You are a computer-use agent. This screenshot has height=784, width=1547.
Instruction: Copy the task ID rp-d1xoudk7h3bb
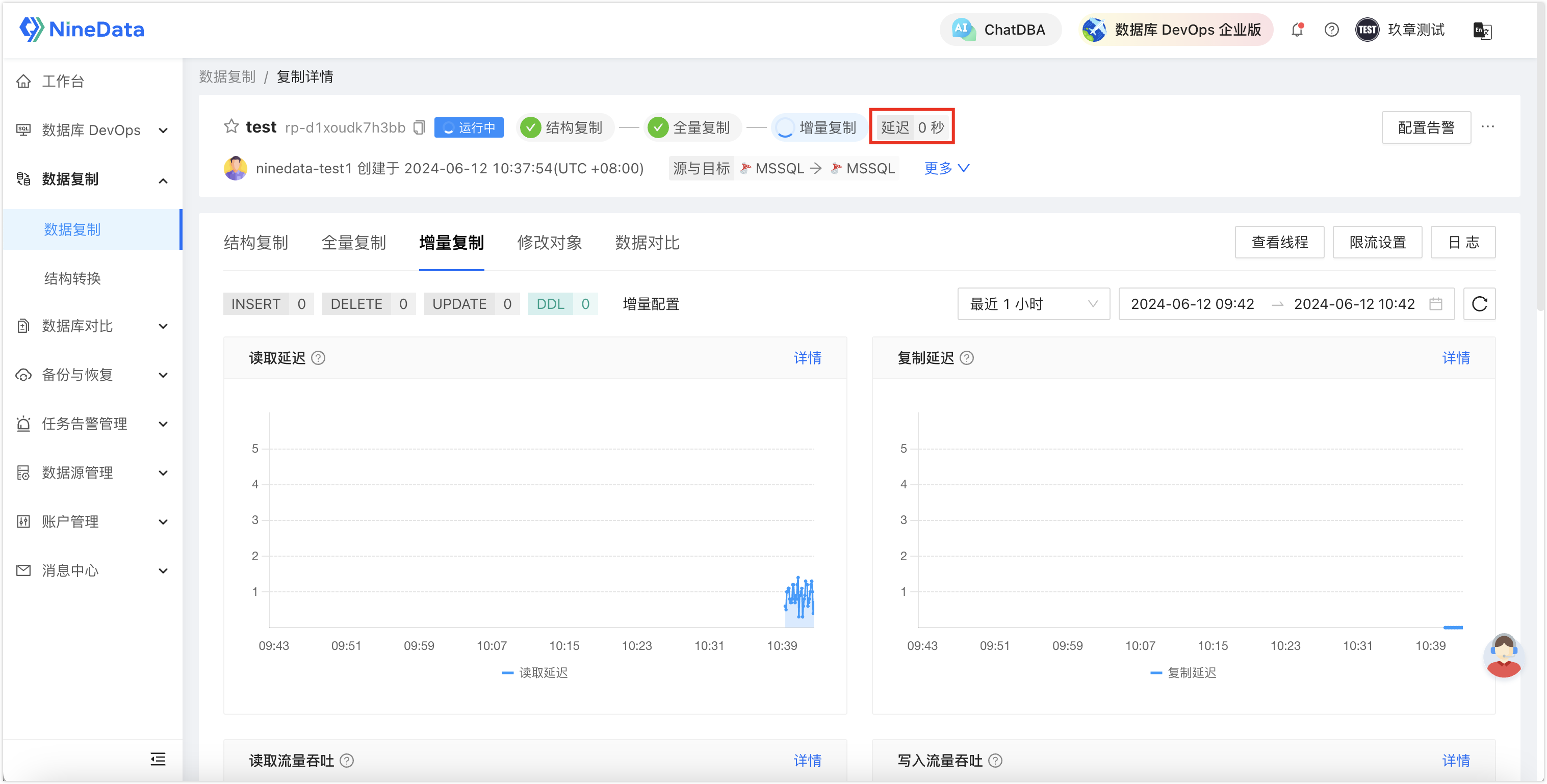pos(419,127)
